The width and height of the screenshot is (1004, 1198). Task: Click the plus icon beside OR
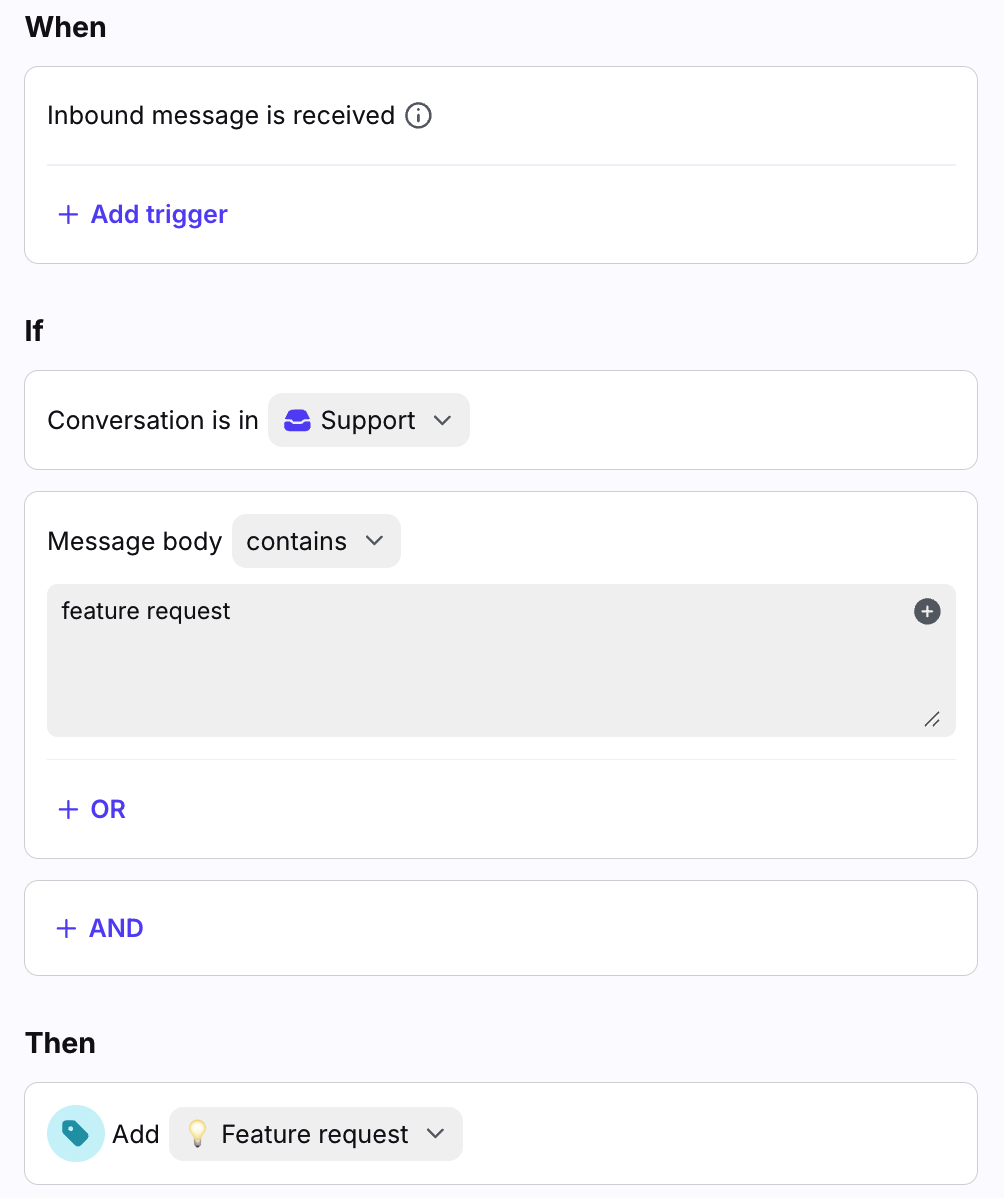click(x=68, y=810)
